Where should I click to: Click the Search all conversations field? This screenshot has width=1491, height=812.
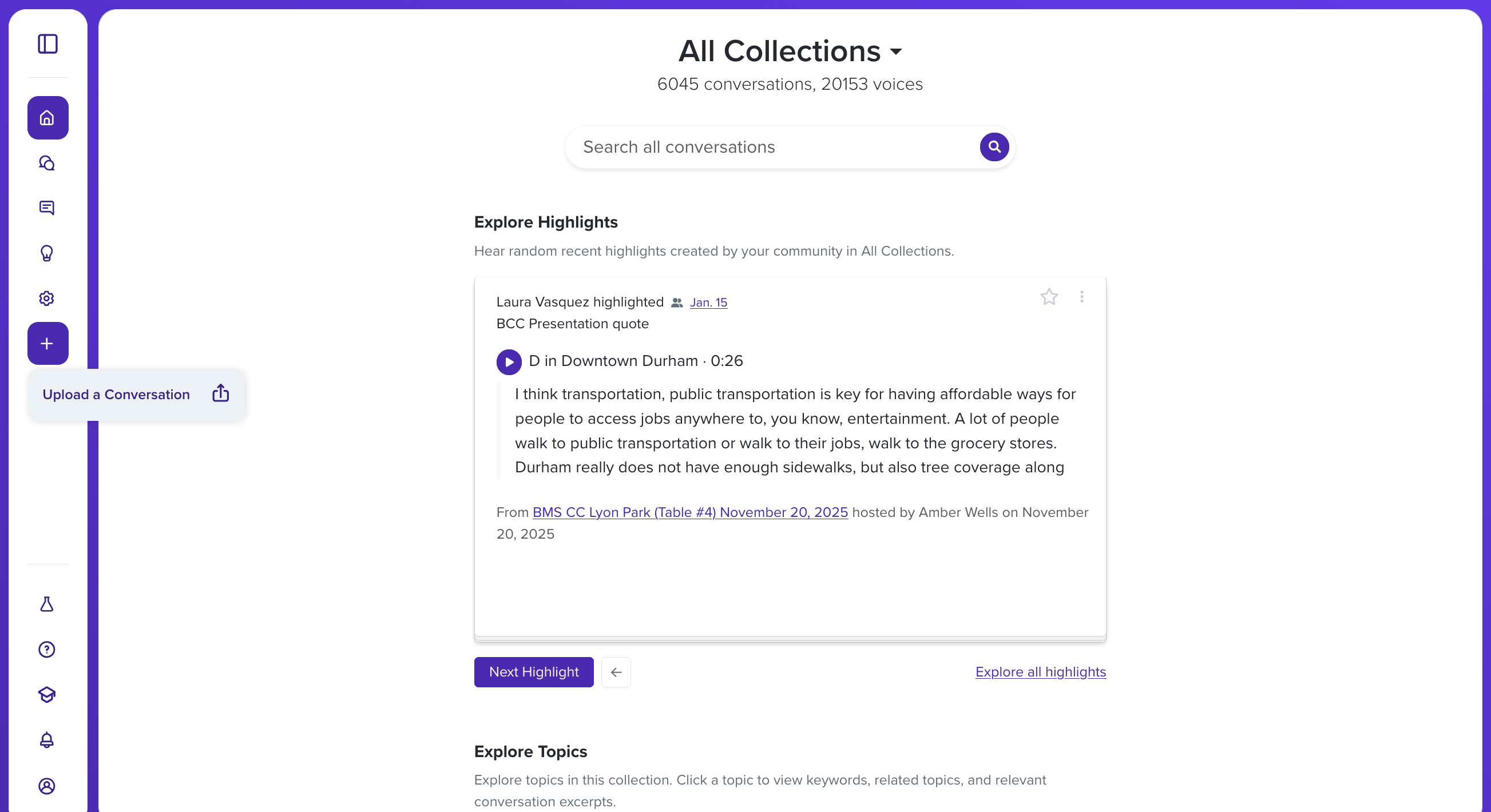coord(752,147)
